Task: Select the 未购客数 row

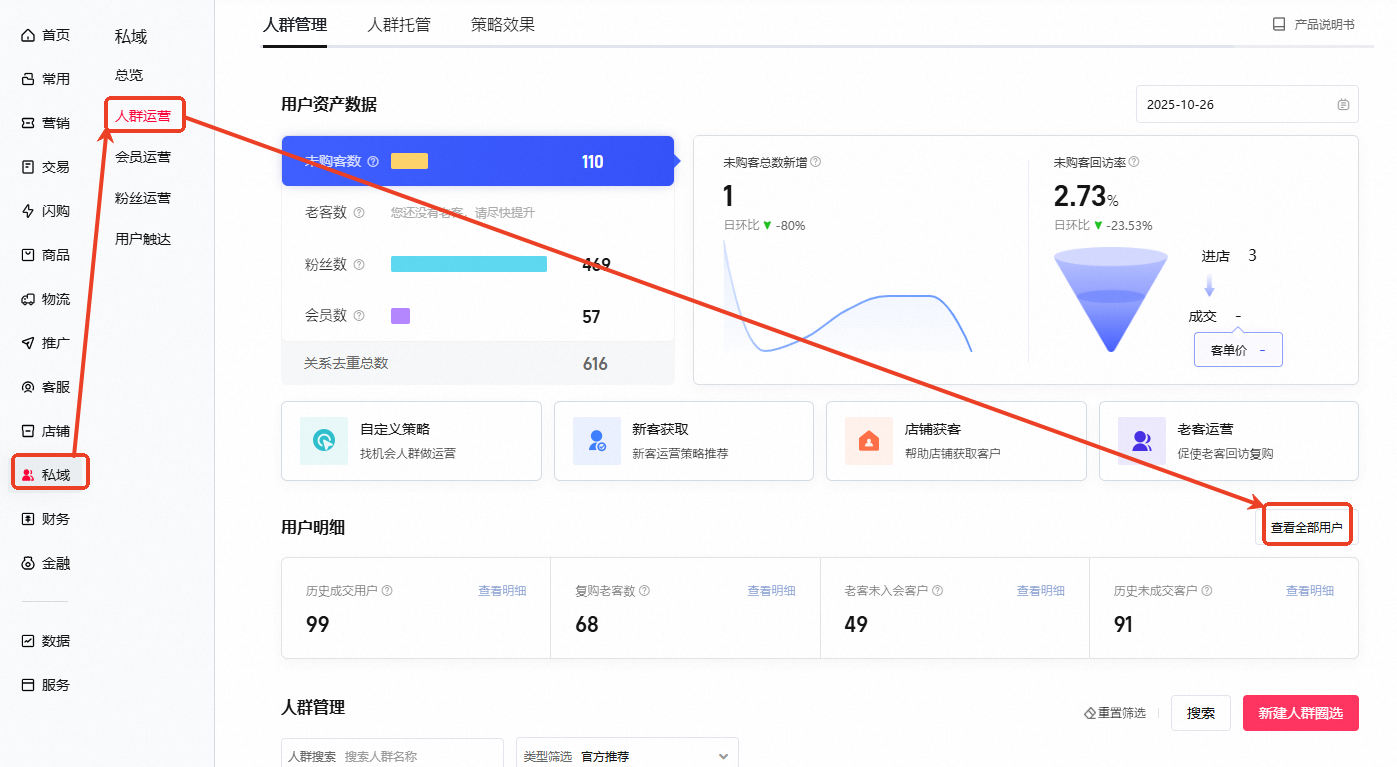Action: coord(478,161)
